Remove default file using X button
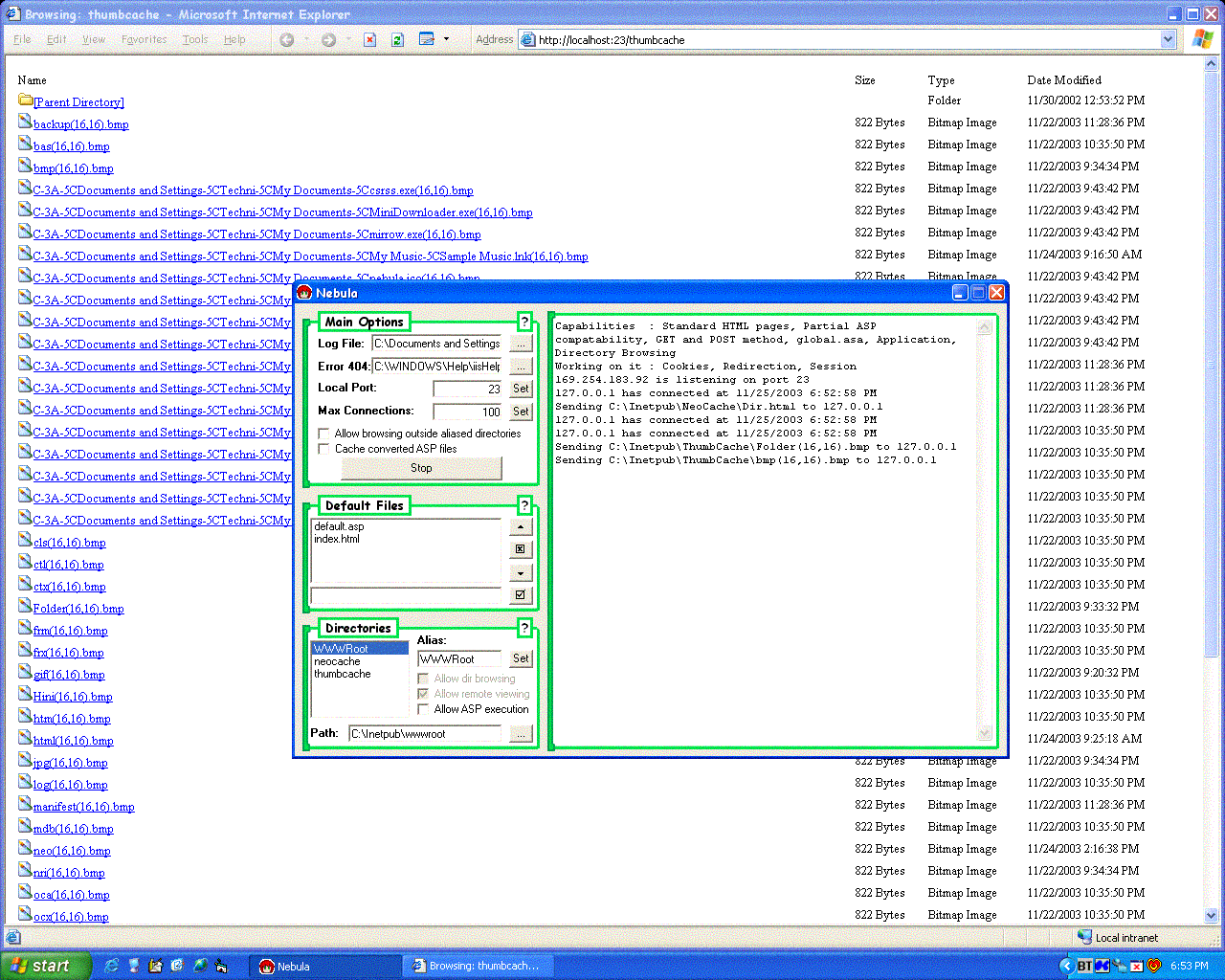Viewport: 1225px width, 980px height. point(520,549)
